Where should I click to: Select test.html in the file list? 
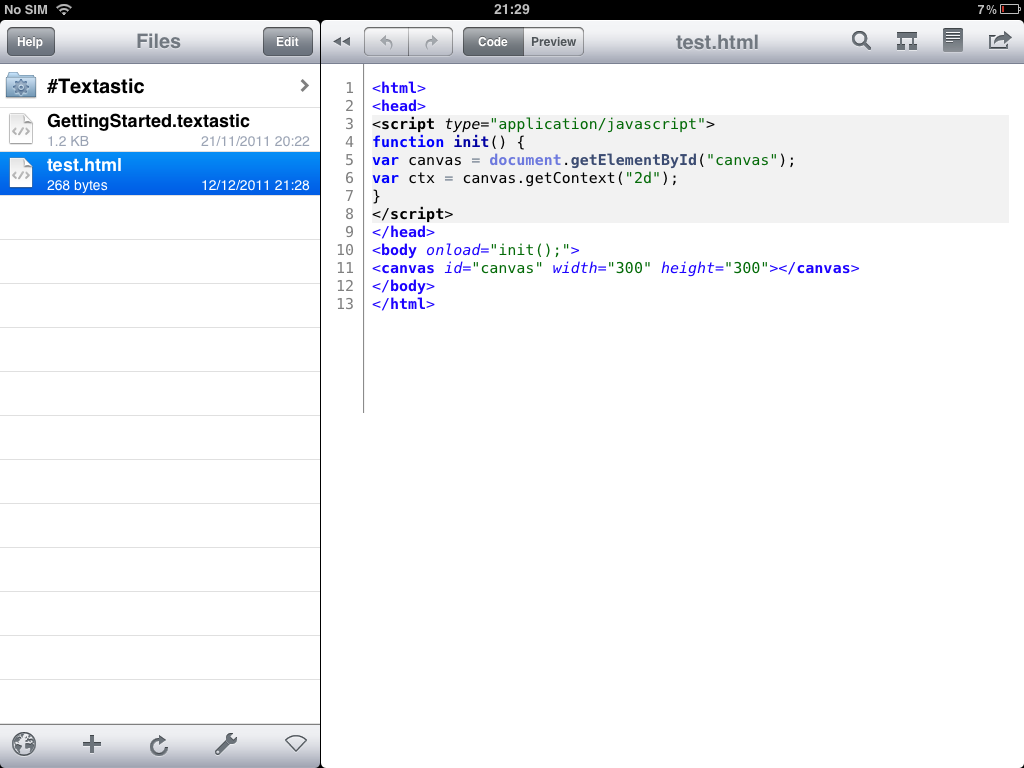160,174
